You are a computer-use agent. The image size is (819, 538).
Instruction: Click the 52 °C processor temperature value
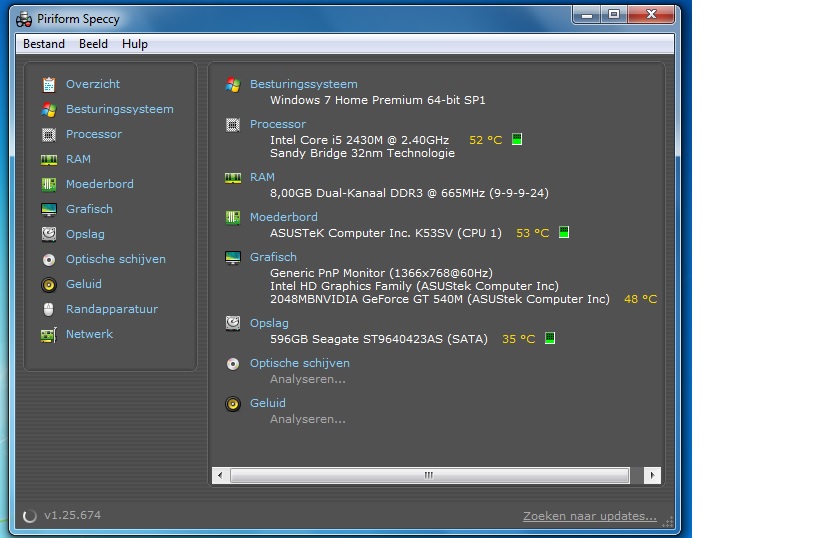[x=485, y=140]
